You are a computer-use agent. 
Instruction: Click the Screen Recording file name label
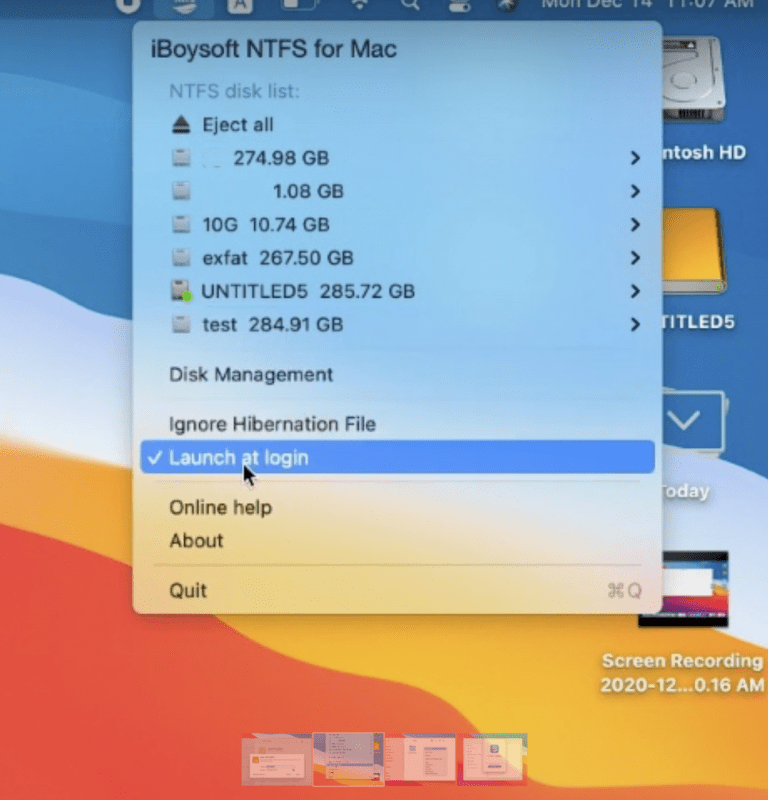point(682,672)
